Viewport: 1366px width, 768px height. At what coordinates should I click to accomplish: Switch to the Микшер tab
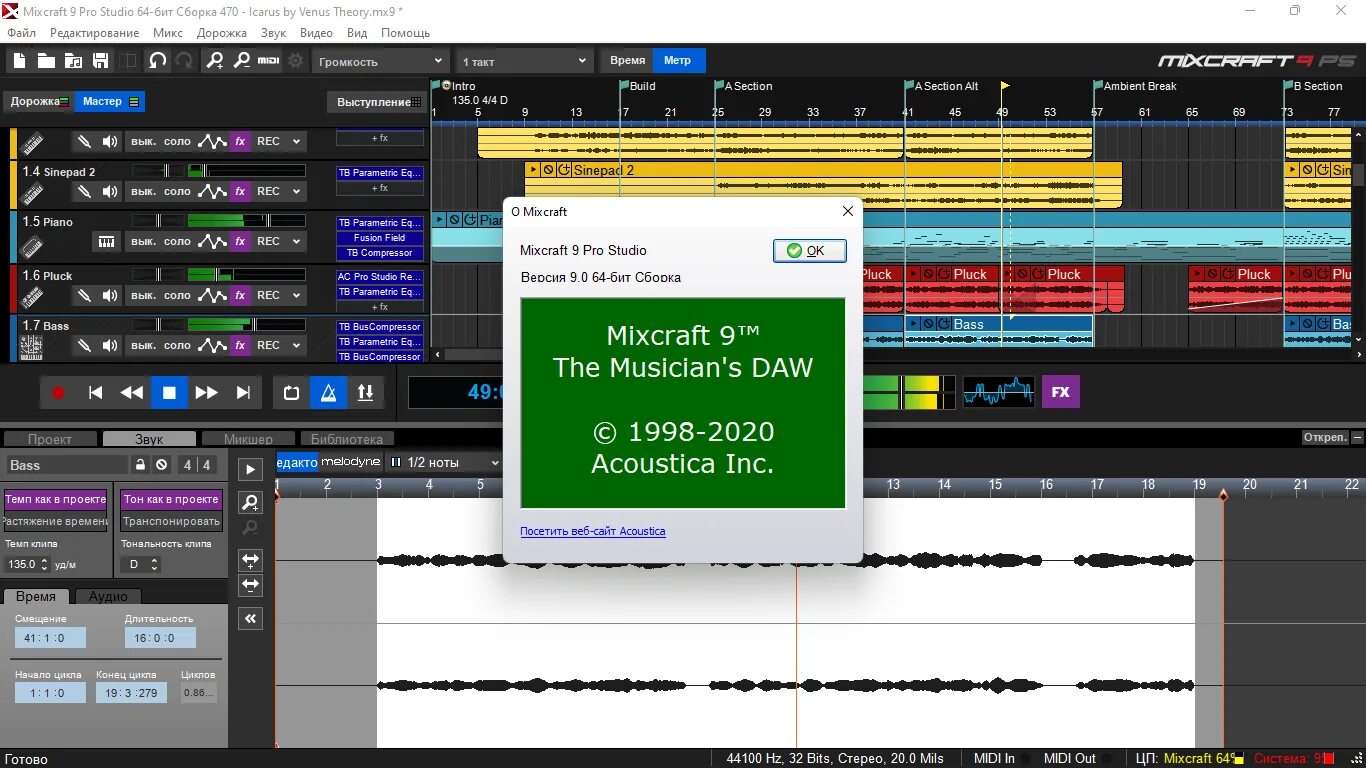coord(247,438)
